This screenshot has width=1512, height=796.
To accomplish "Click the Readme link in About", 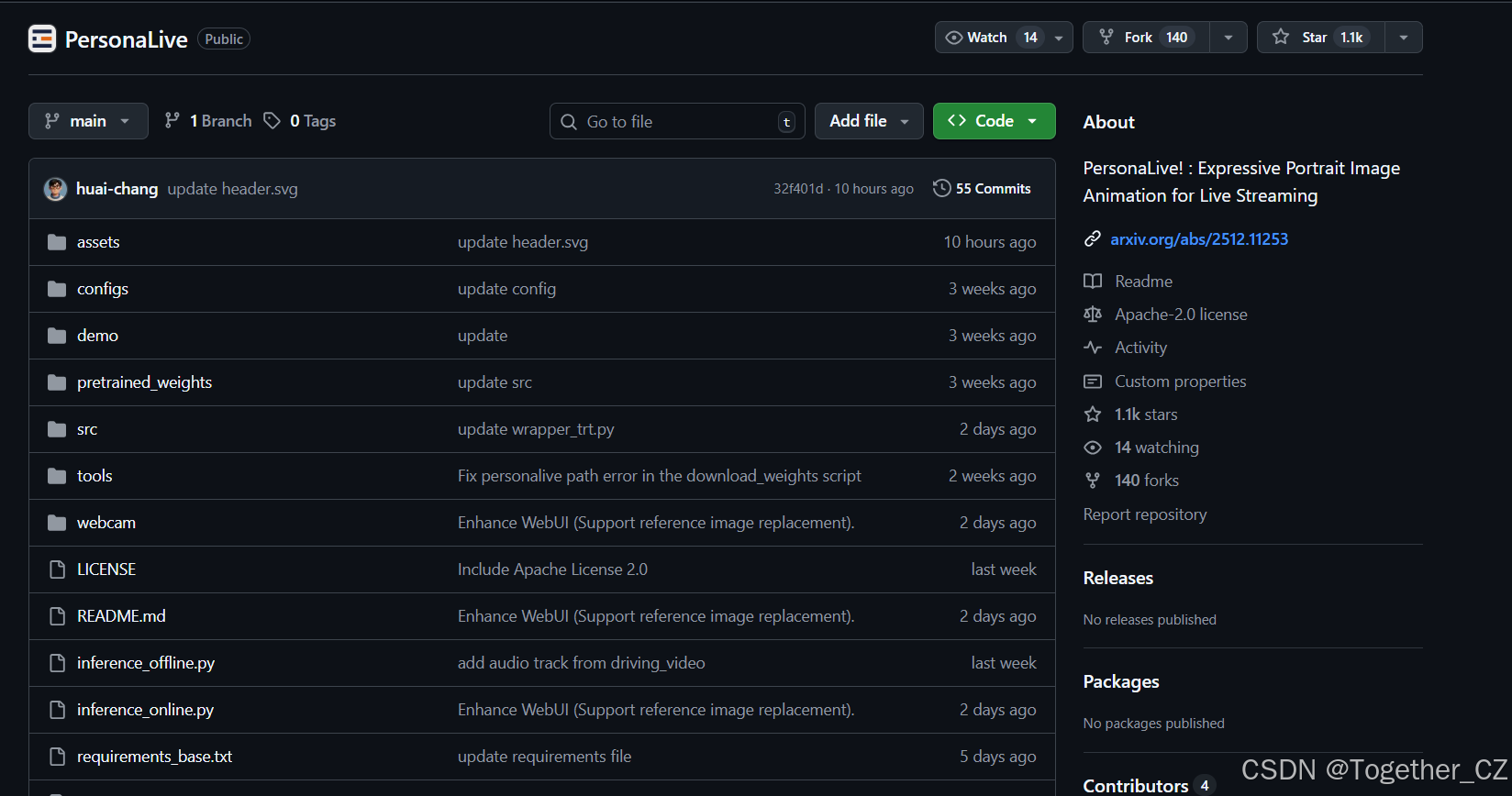I will pyautogui.click(x=1143, y=282).
